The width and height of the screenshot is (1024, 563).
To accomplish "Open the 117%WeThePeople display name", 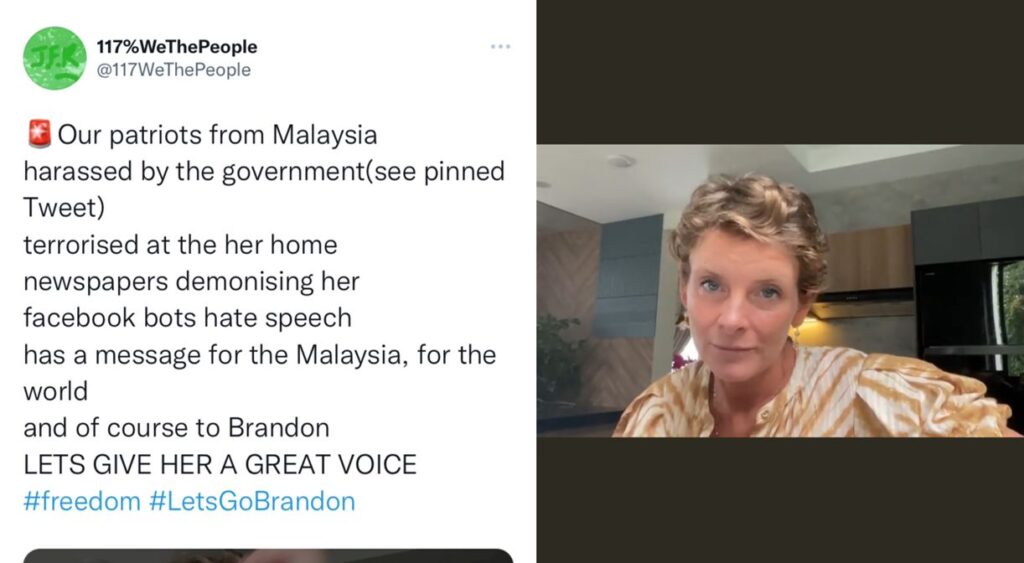I will click(177, 47).
